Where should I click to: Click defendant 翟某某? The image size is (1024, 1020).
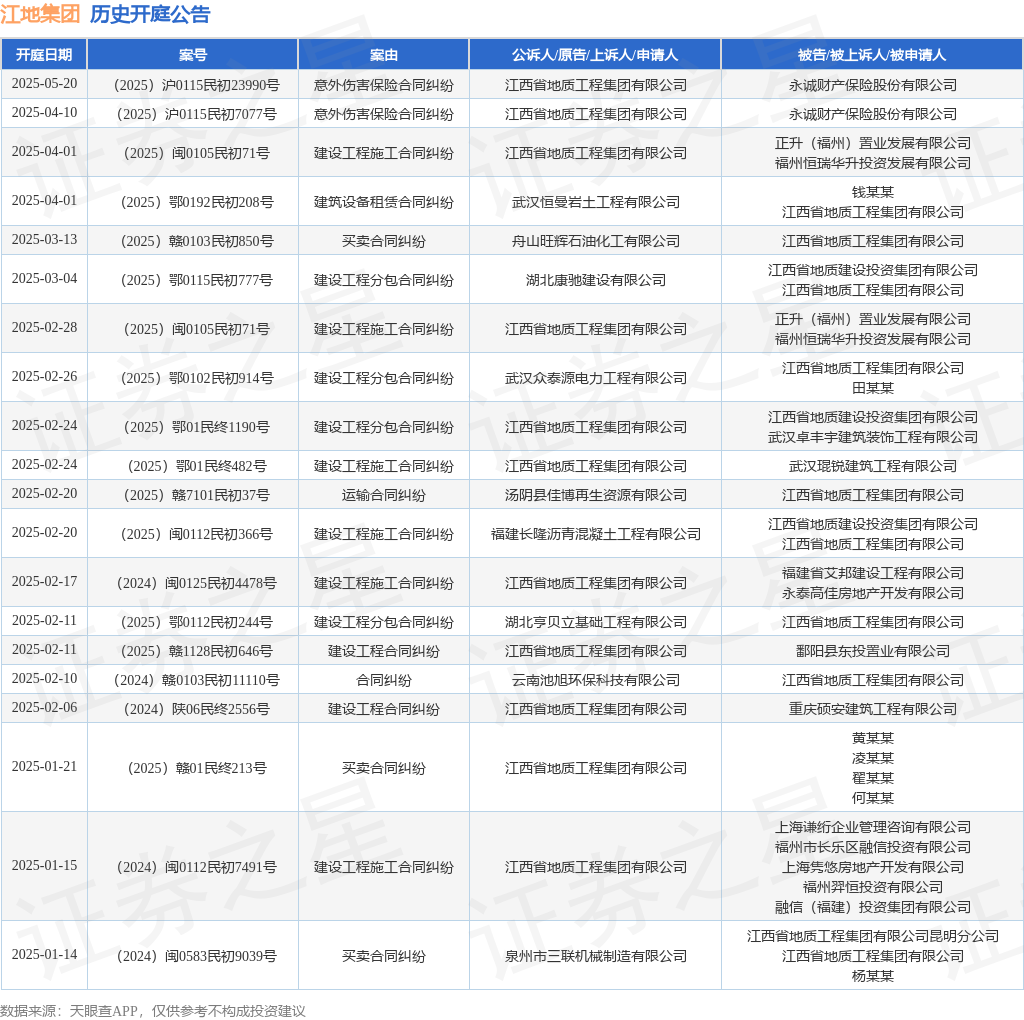pyautogui.click(x=872, y=778)
